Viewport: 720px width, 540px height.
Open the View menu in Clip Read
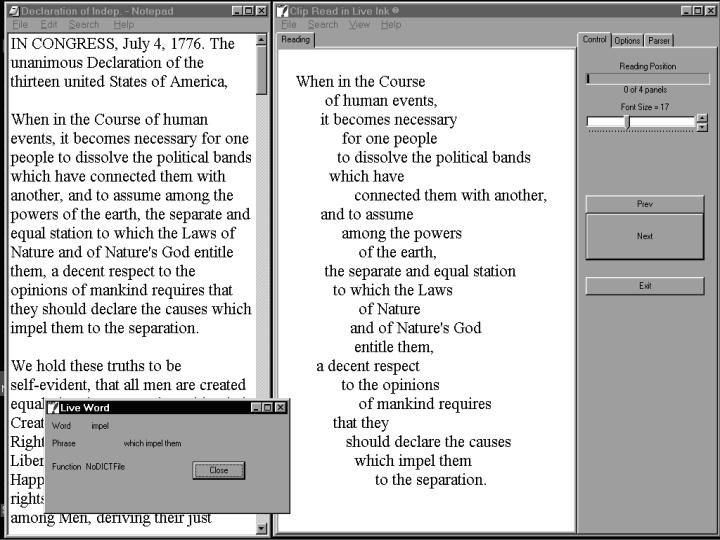point(359,24)
